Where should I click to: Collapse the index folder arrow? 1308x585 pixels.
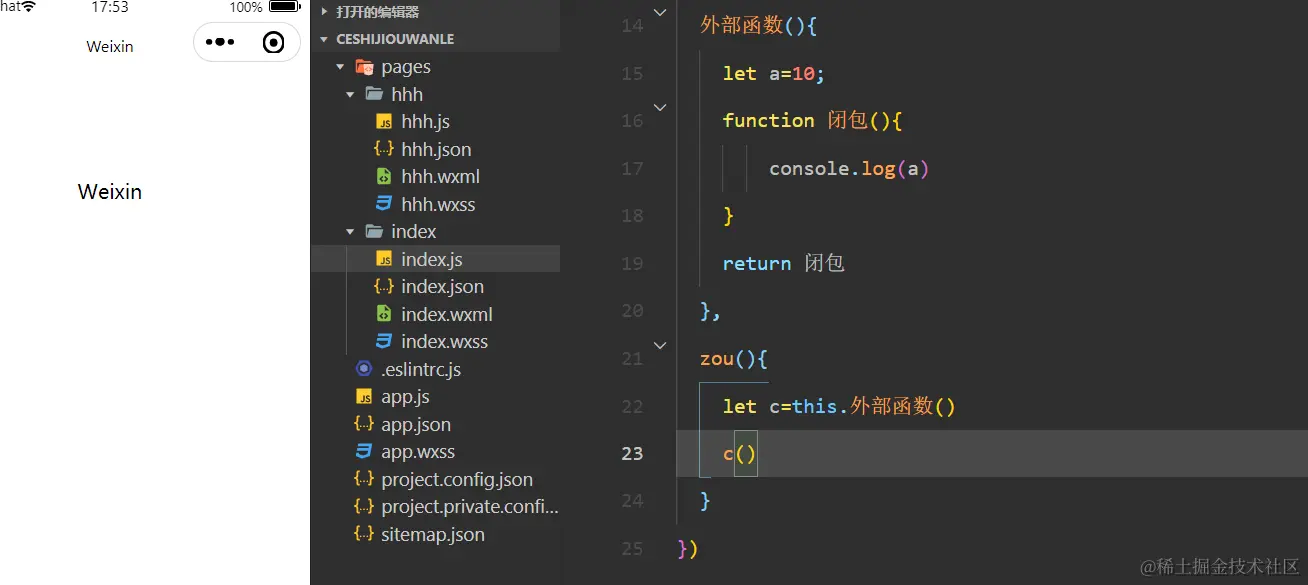tap(350, 231)
